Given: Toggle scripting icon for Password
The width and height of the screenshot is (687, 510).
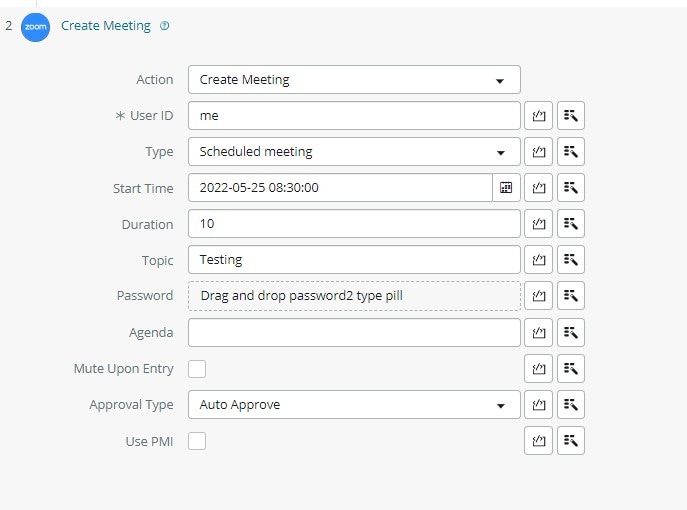Looking at the screenshot, I should click(538, 296).
